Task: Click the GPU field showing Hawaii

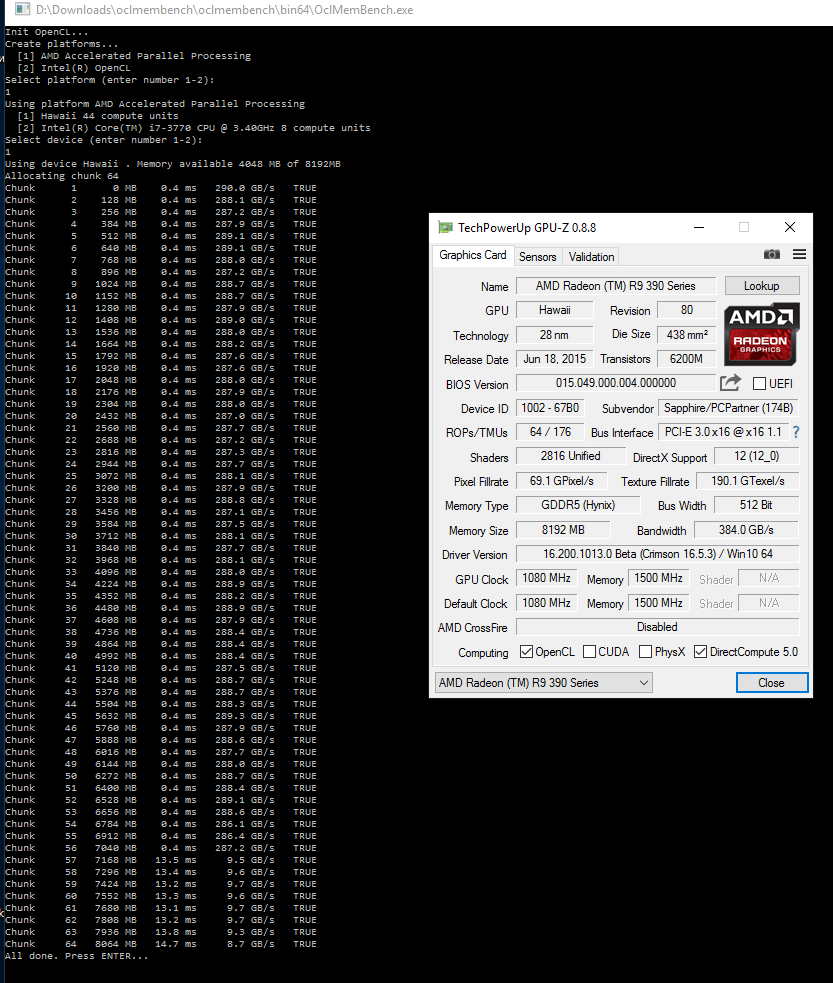Action: click(x=554, y=310)
